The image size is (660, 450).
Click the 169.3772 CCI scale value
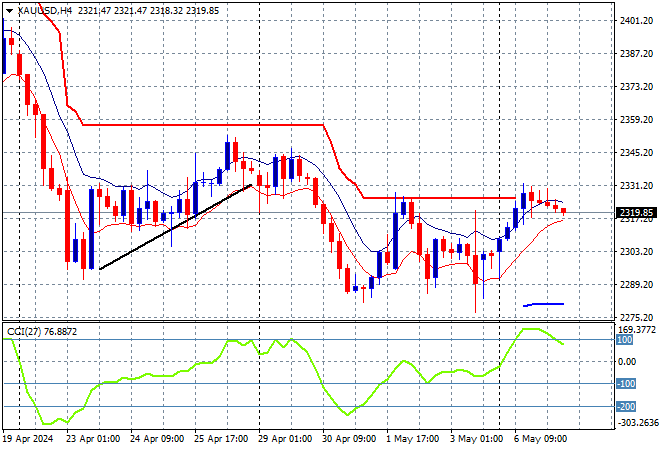pos(636,330)
